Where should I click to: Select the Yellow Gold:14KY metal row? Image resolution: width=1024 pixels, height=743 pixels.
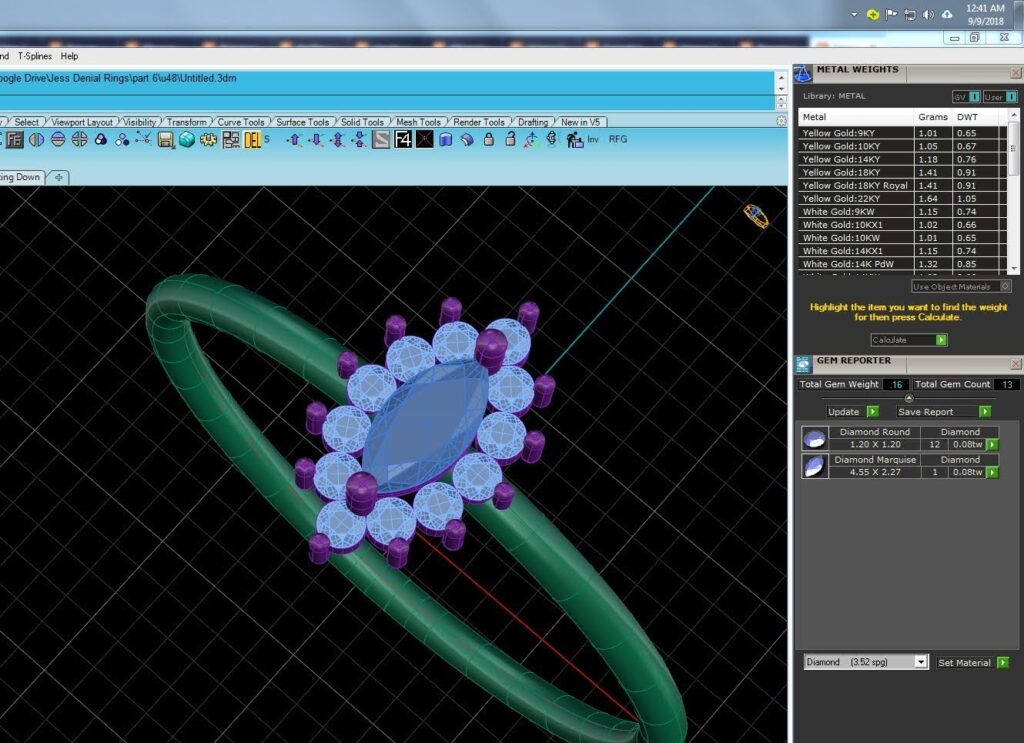(899, 159)
